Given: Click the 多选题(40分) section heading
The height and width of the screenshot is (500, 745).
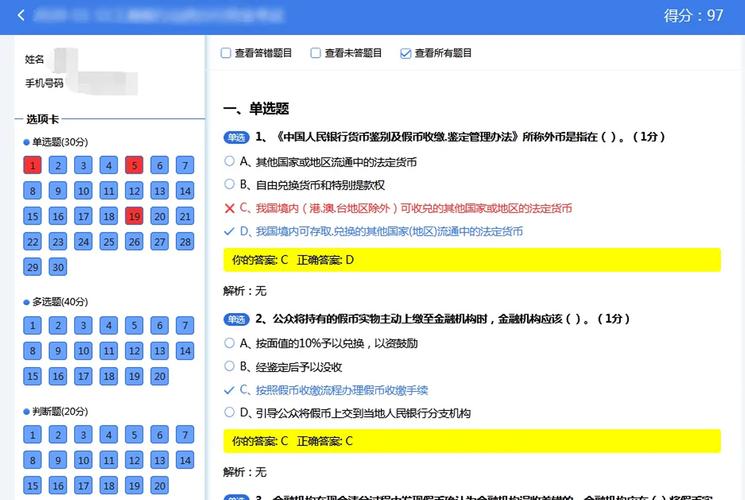Looking at the screenshot, I should (60, 301).
